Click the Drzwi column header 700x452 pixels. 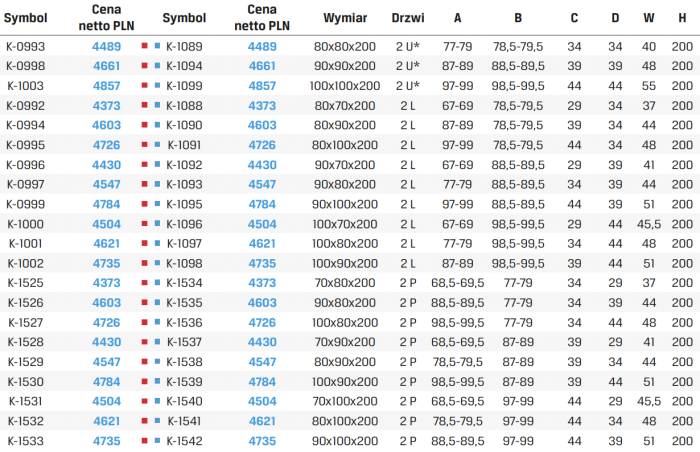[x=408, y=18]
